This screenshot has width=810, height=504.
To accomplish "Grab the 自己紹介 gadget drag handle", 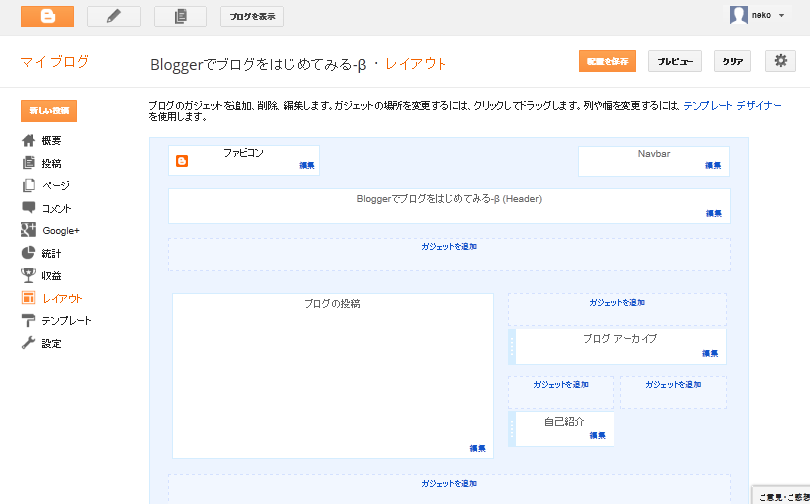I will tap(512, 429).
